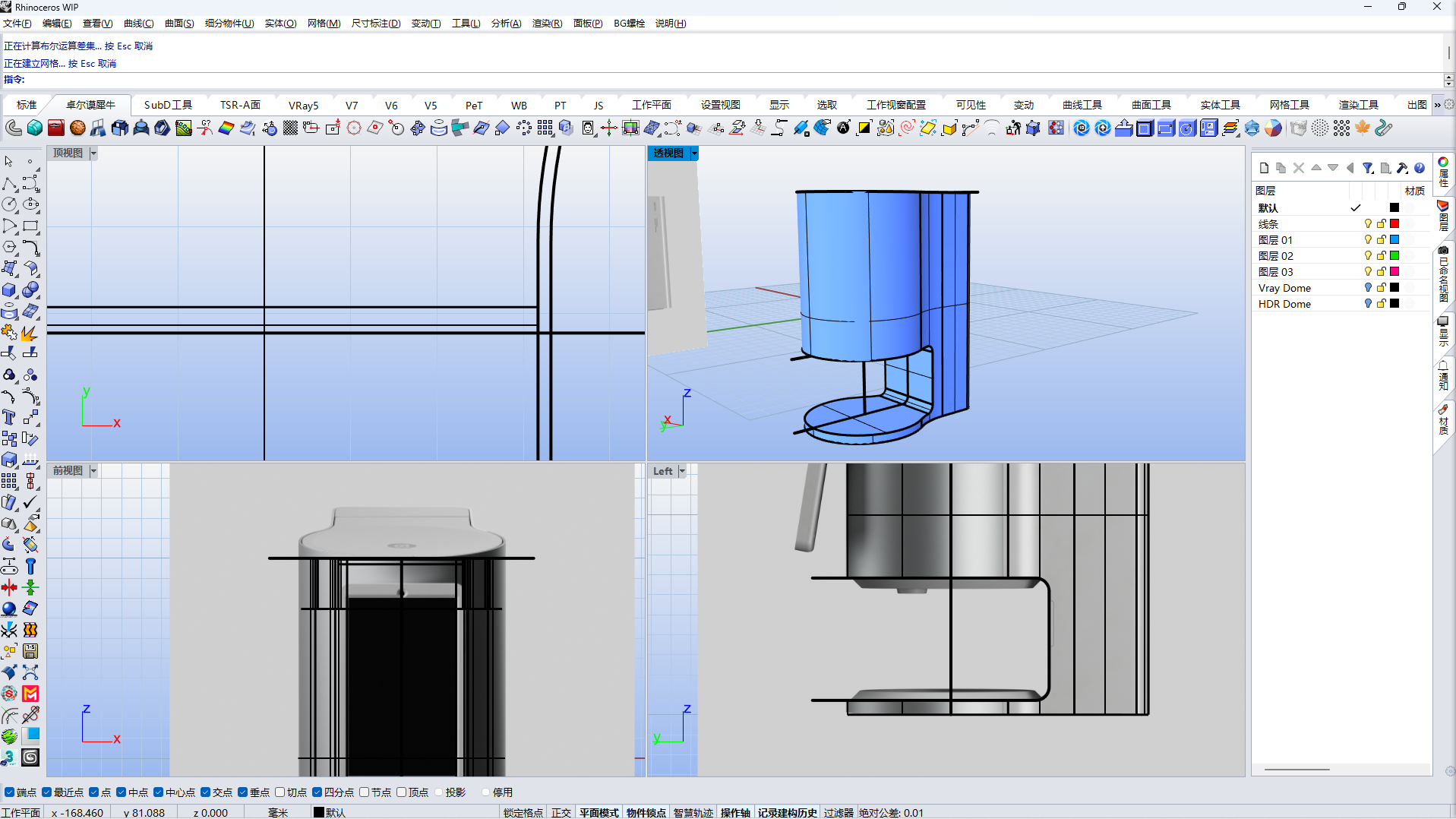Screen dimensions: 1456x819
Task: Enable the 切点 osnap checkbox
Action: [280, 792]
